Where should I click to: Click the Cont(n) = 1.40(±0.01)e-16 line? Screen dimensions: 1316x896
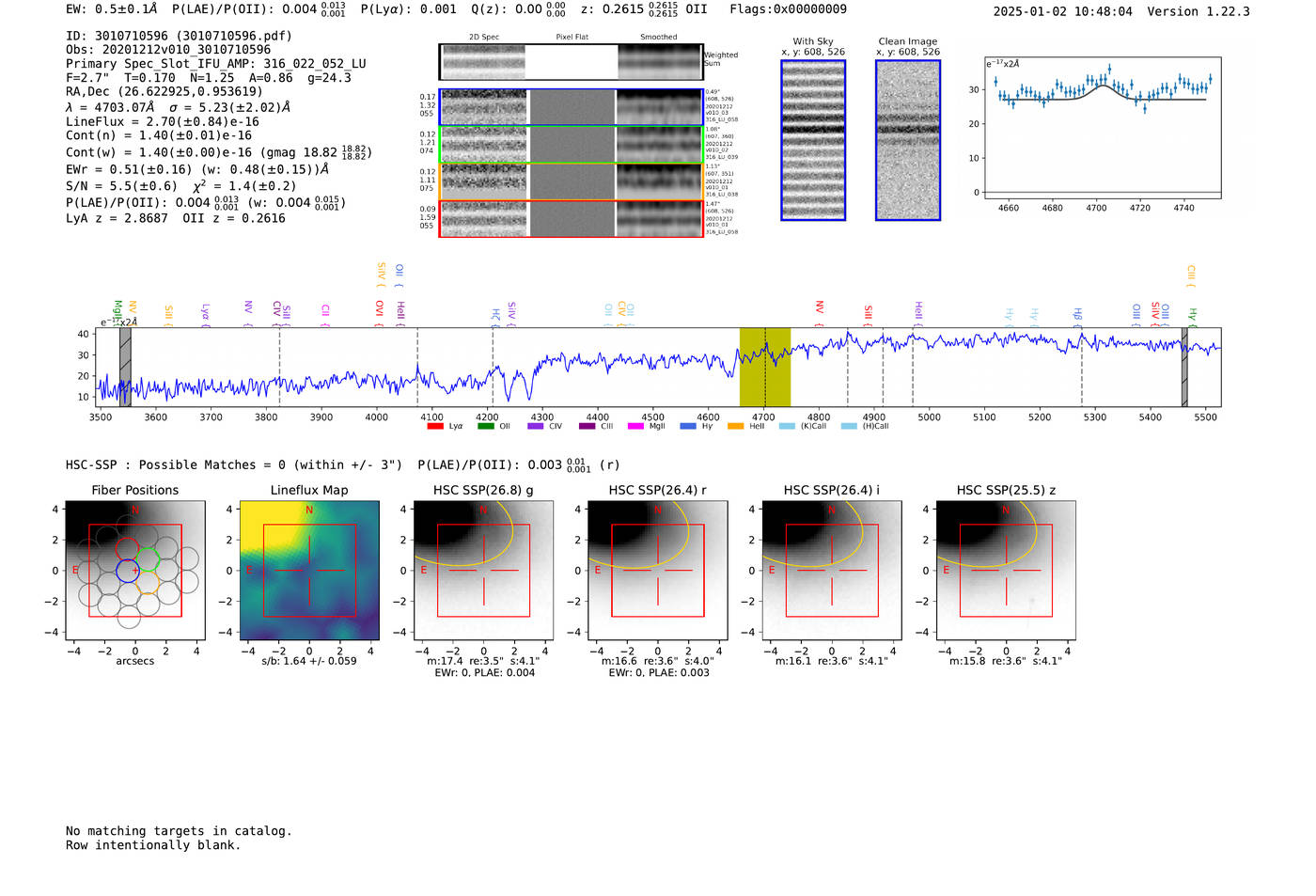(159, 135)
